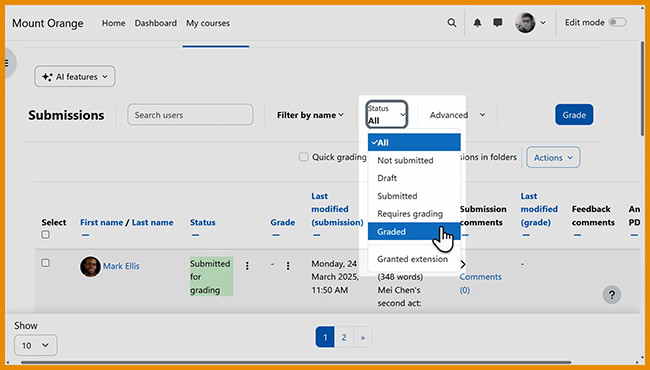Click the help question mark button
650x370 pixels.
point(611,295)
